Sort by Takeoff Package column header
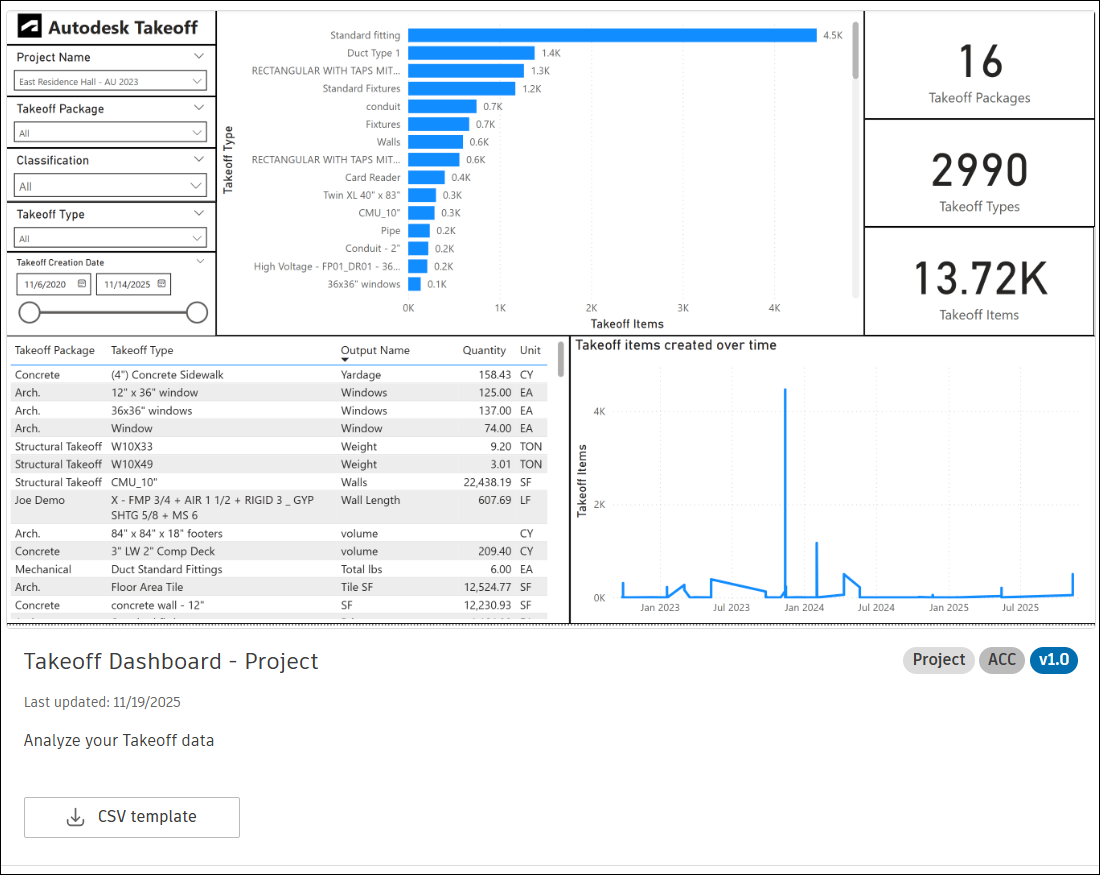The image size is (1100, 875). pyautogui.click(x=55, y=350)
